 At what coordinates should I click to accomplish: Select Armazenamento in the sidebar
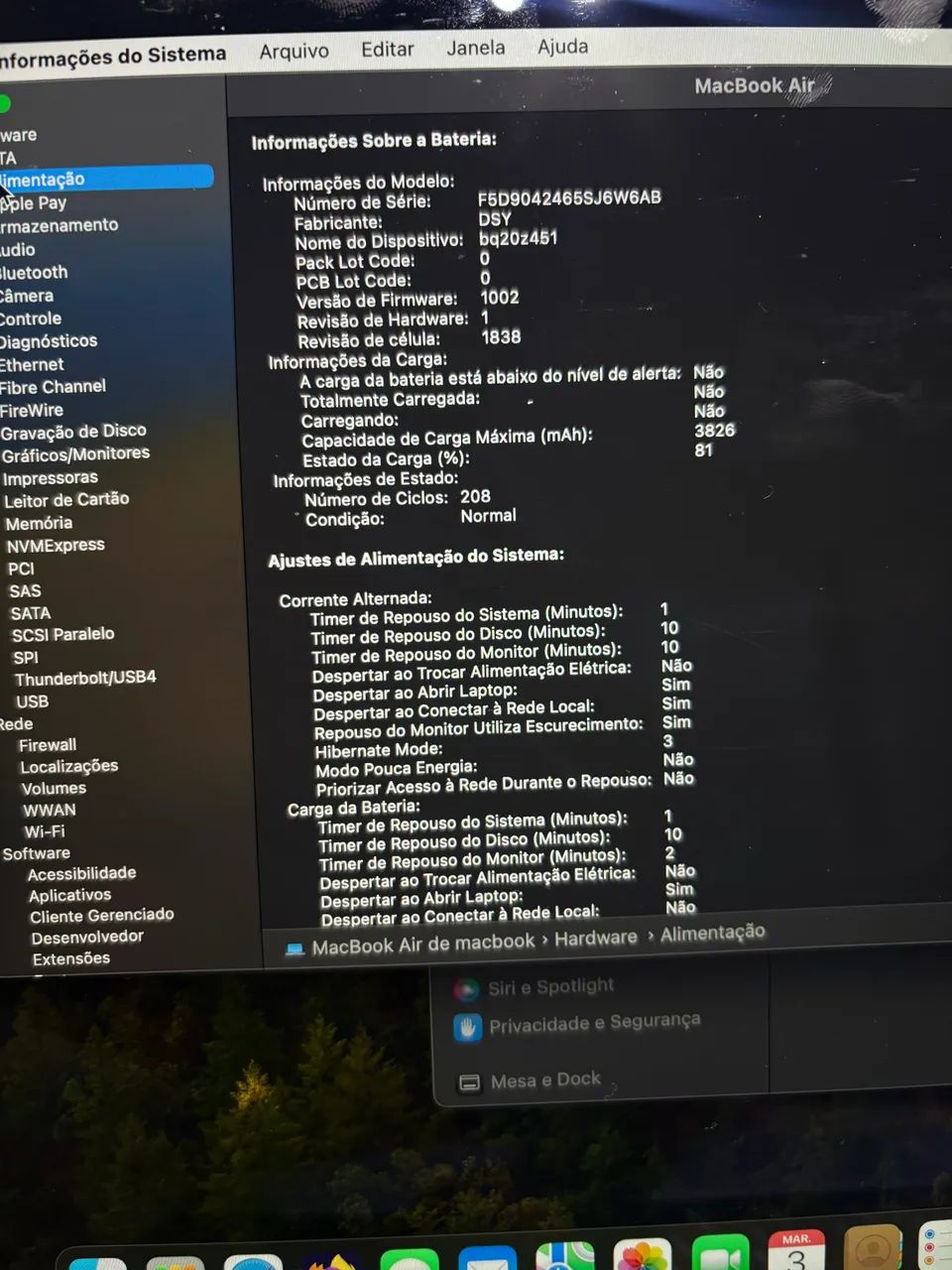[59, 226]
